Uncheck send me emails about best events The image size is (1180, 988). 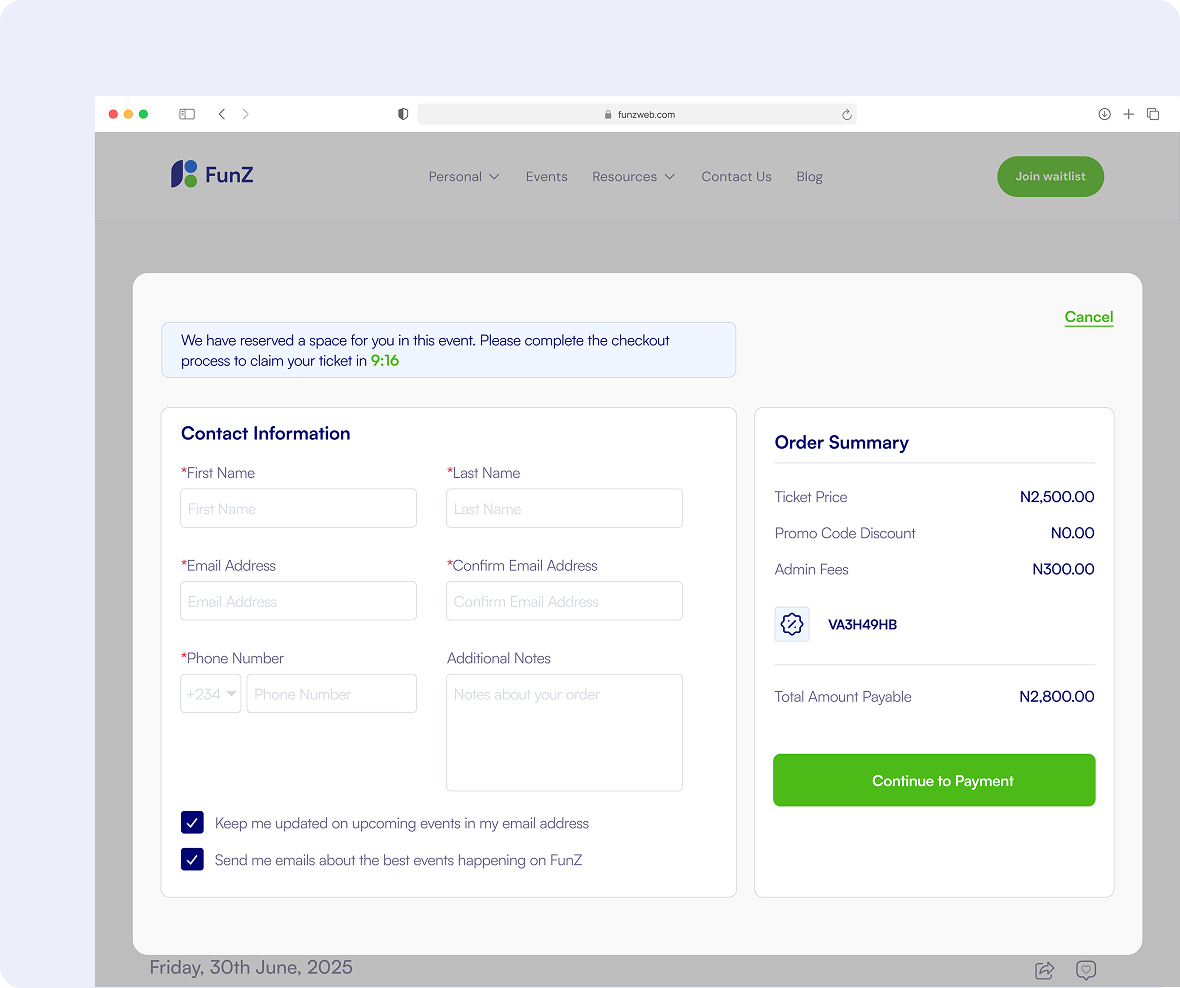click(x=192, y=859)
